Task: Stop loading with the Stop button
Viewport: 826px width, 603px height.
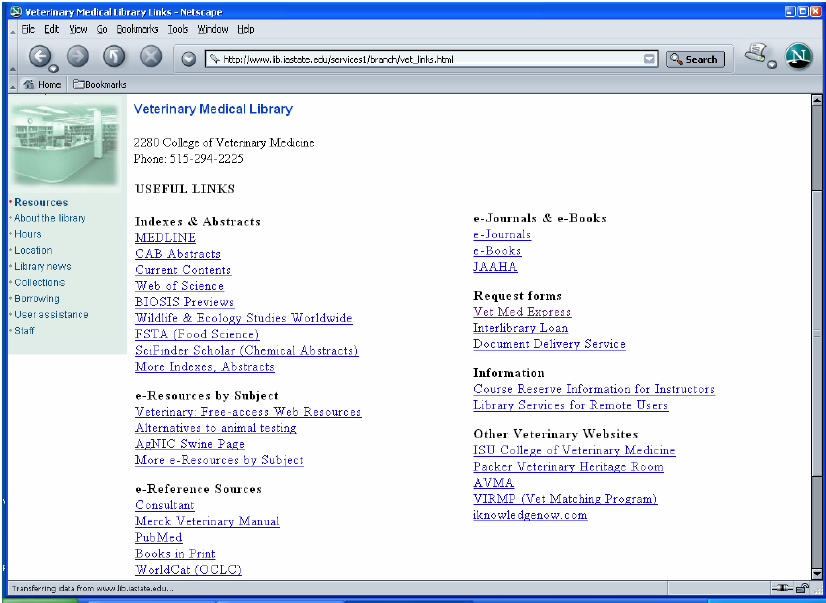Action: [x=151, y=56]
